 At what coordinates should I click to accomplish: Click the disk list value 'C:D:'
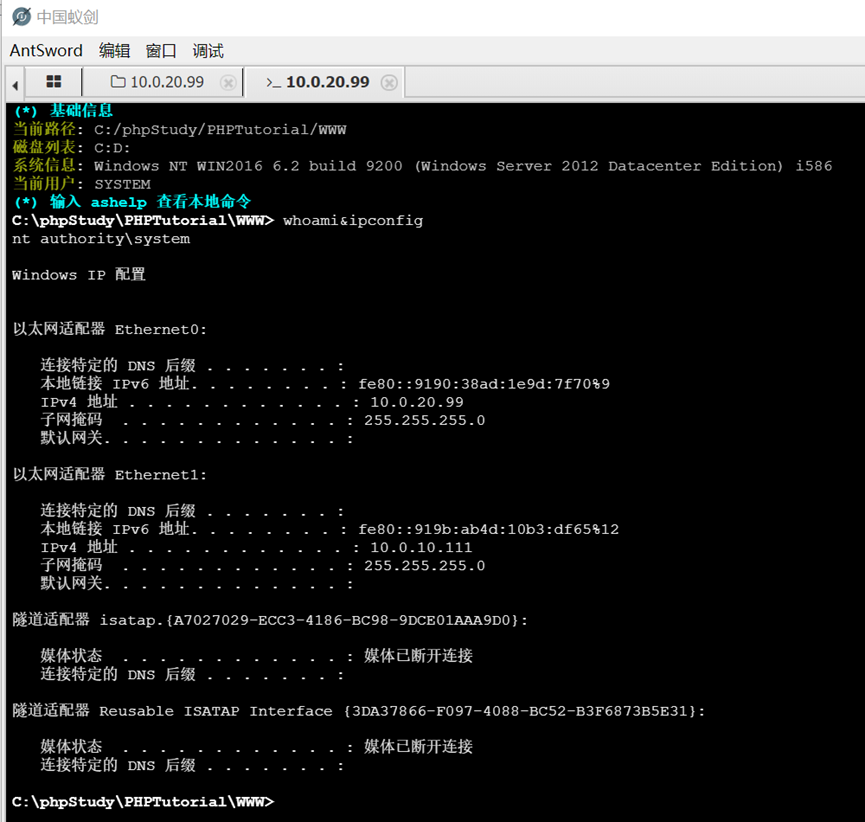tap(112, 148)
